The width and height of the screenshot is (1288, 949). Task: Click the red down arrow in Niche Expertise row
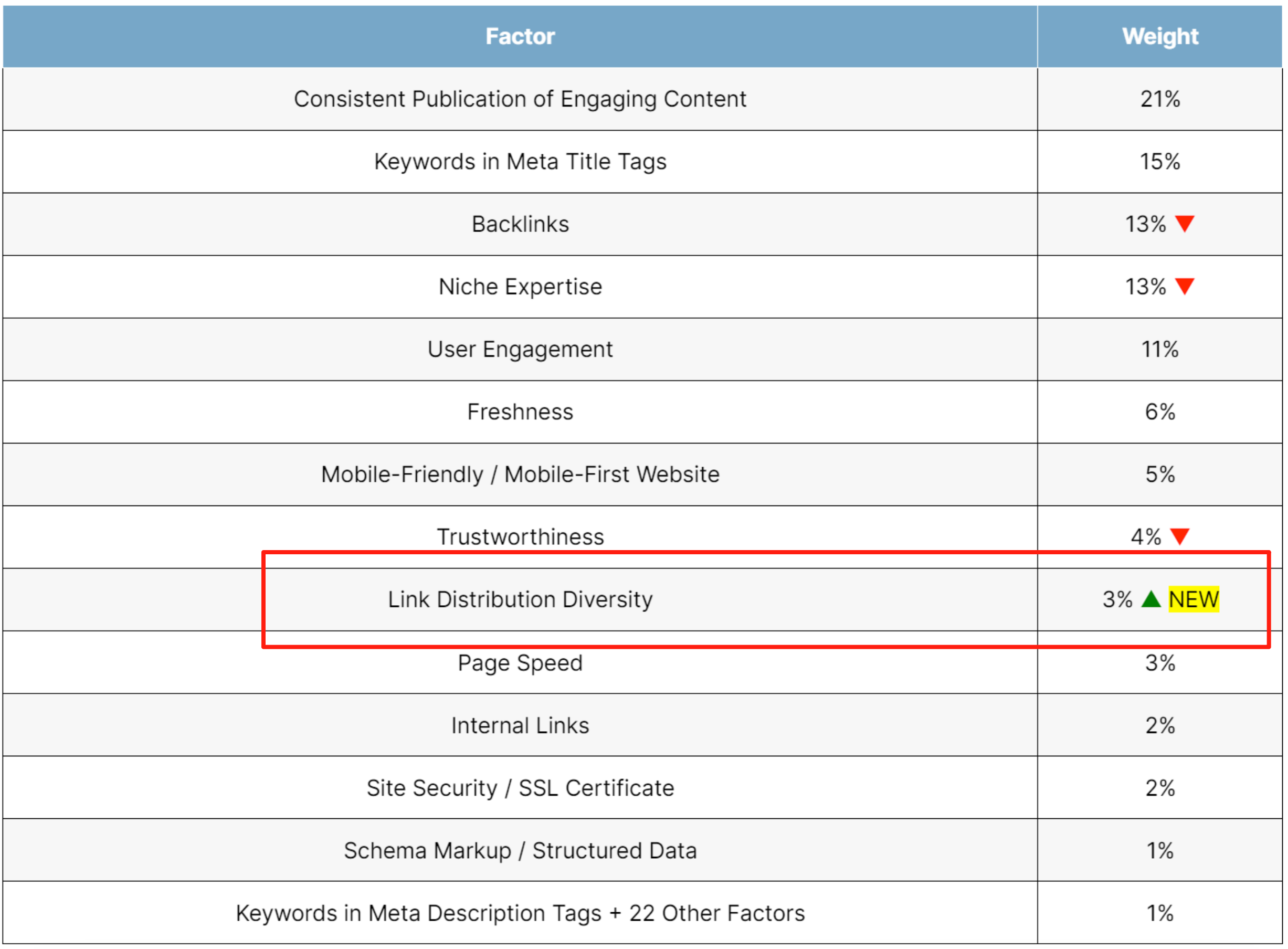pyautogui.click(x=1184, y=286)
